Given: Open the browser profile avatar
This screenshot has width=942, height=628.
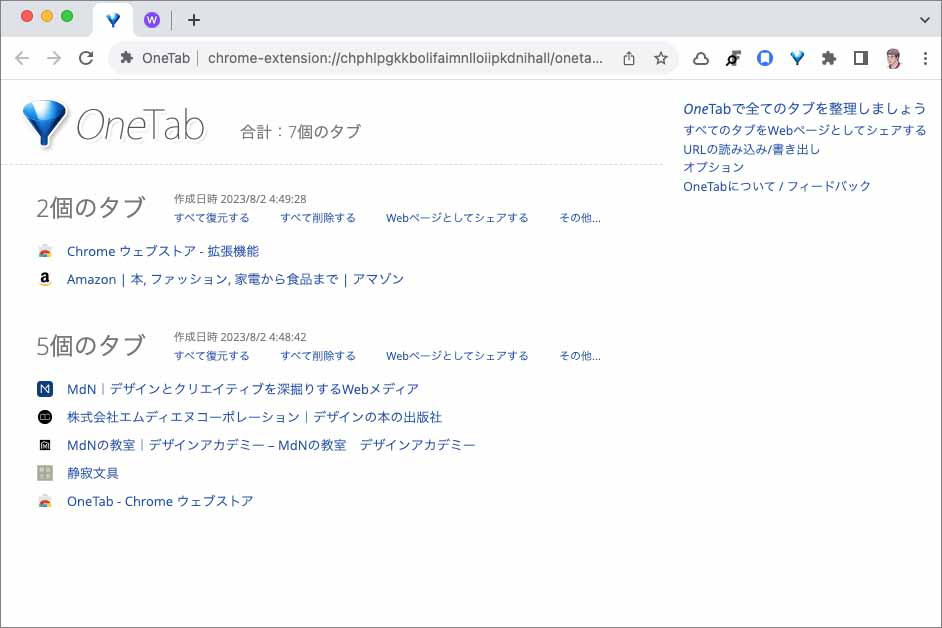Looking at the screenshot, I should point(893,59).
